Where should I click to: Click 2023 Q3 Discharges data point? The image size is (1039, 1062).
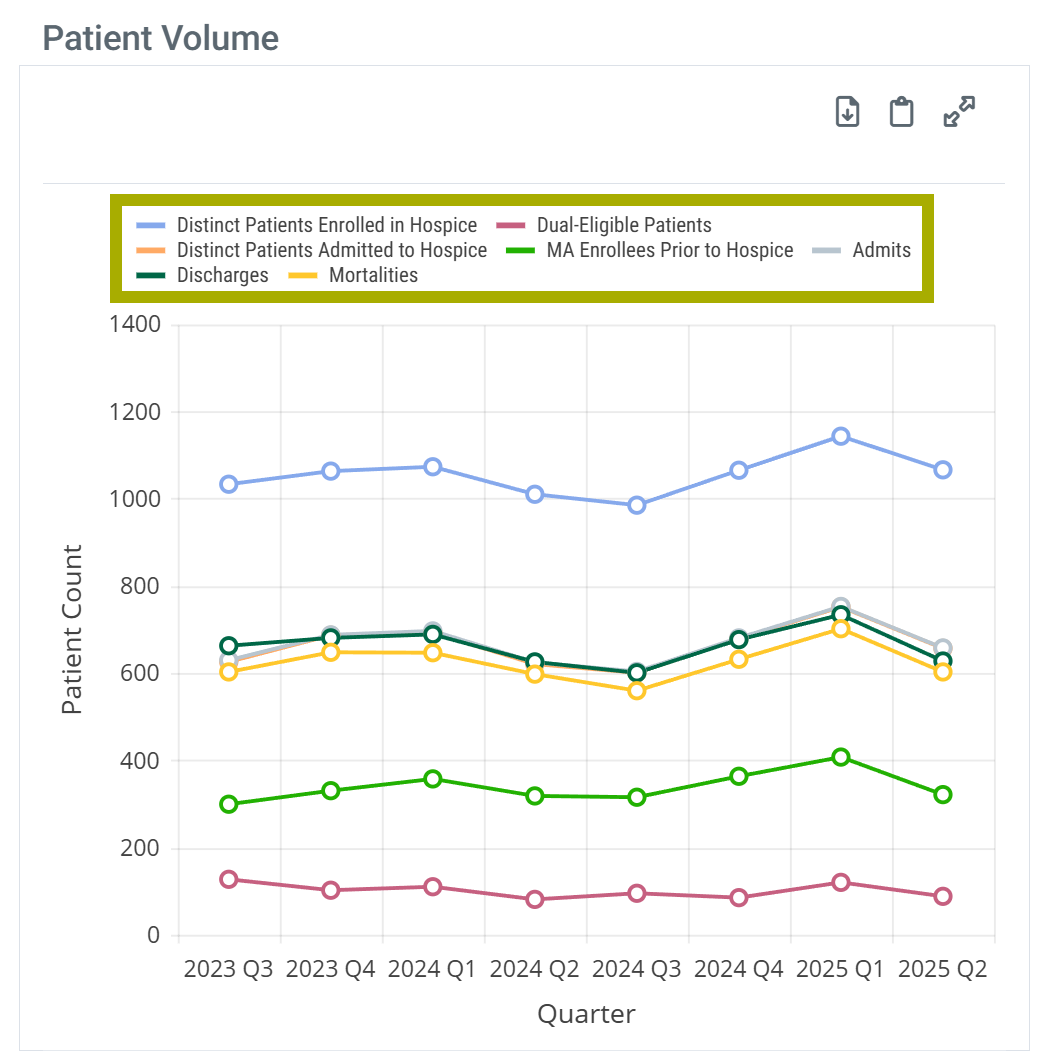click(229, 646)
